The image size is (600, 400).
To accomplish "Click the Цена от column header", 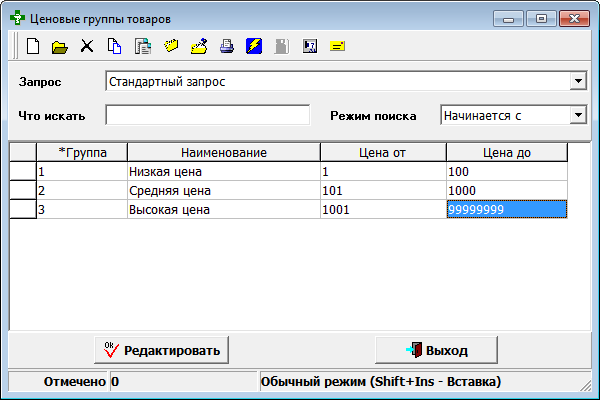I will tap(383, 152).
